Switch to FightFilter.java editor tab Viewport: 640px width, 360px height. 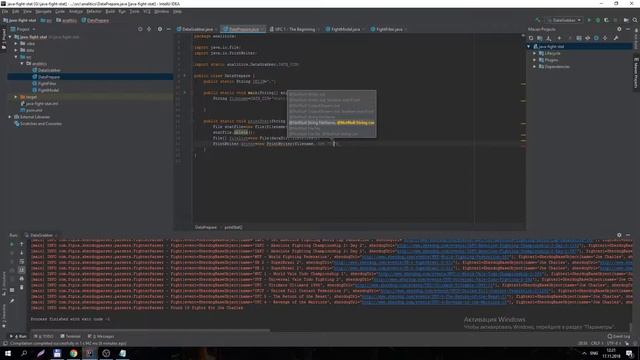pos(389,29)
